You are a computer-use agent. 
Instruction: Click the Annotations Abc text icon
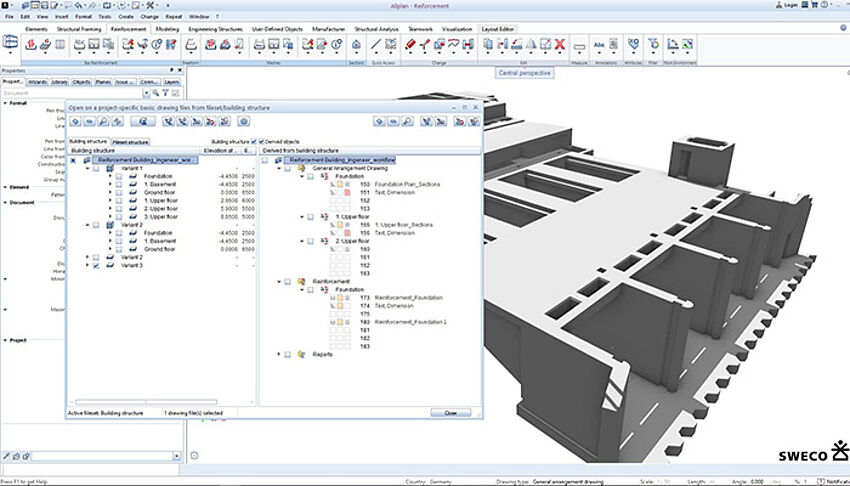600,45
